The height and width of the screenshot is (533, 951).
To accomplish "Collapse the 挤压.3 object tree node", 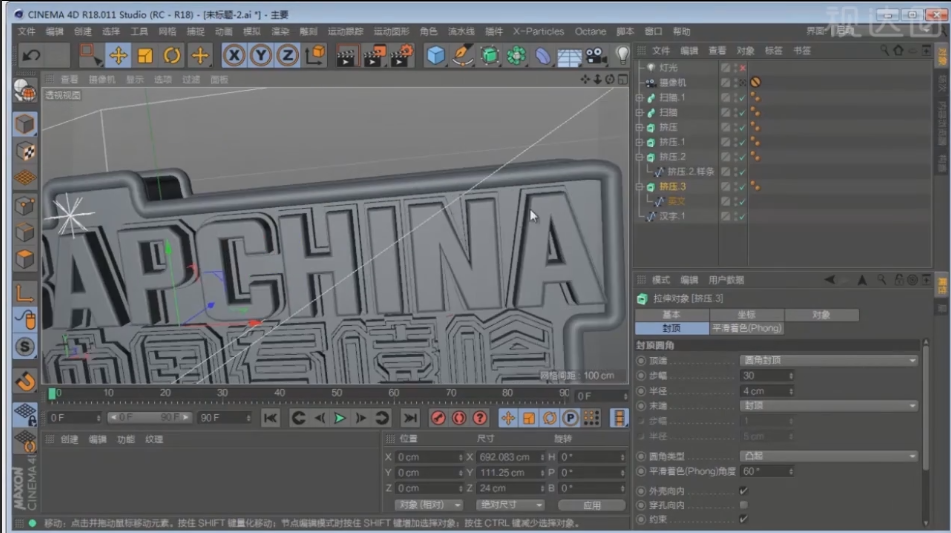I will pyautogui.click(x=639, y=187).
